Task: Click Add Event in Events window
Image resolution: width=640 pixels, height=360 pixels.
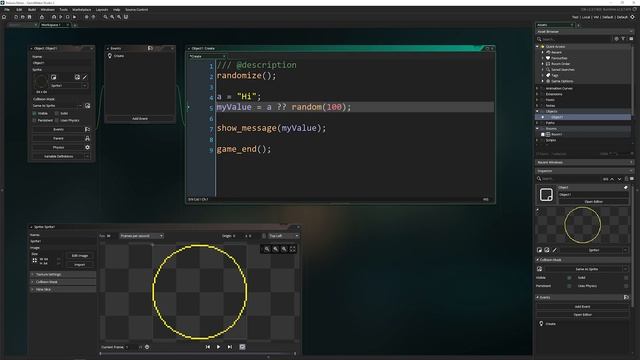Action: (140, 118)
